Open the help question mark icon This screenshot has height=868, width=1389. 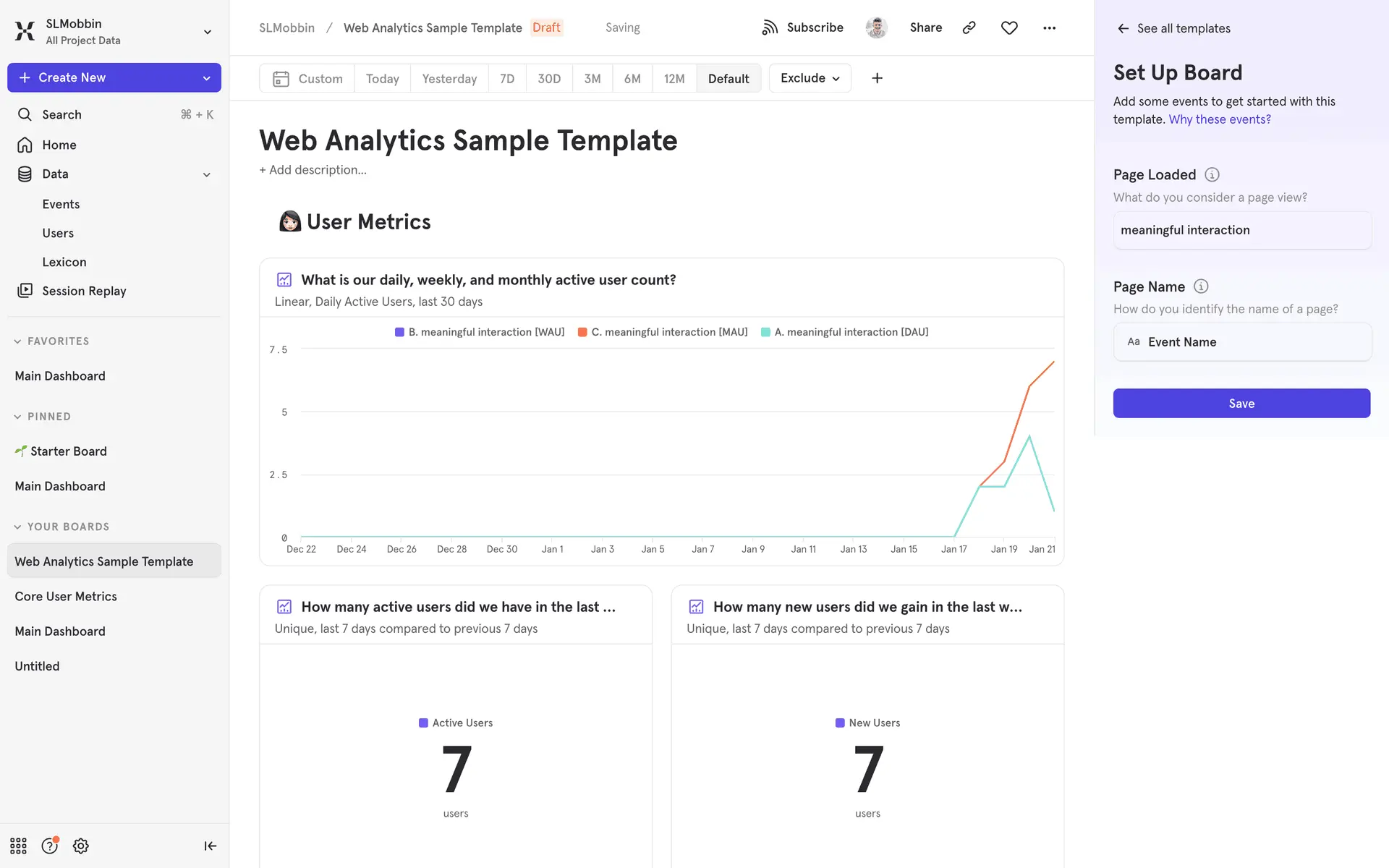[49, 846]
